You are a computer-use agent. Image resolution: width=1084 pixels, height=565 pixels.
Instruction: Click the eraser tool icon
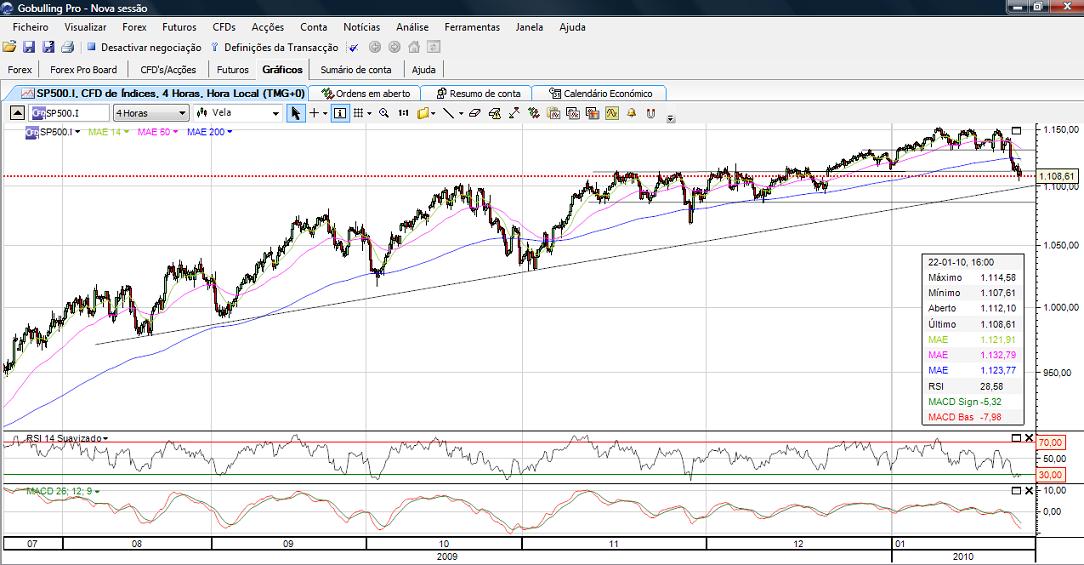474,113
